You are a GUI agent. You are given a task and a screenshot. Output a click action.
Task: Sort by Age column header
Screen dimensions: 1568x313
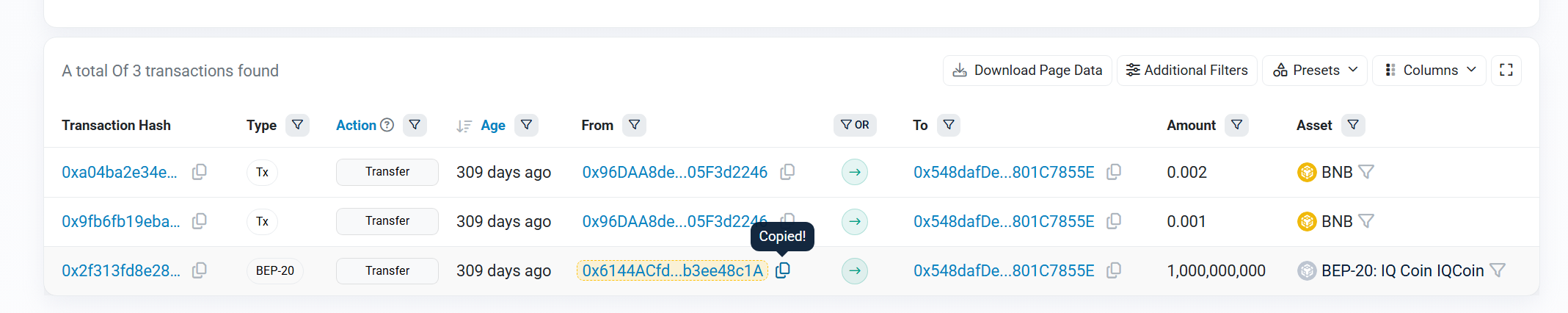tap(492, 126)
